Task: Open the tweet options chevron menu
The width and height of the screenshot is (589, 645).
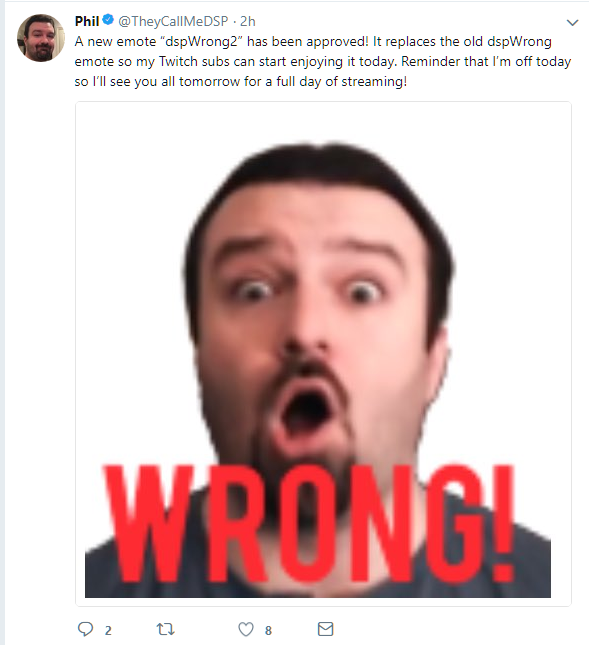Action: point(572,22)
